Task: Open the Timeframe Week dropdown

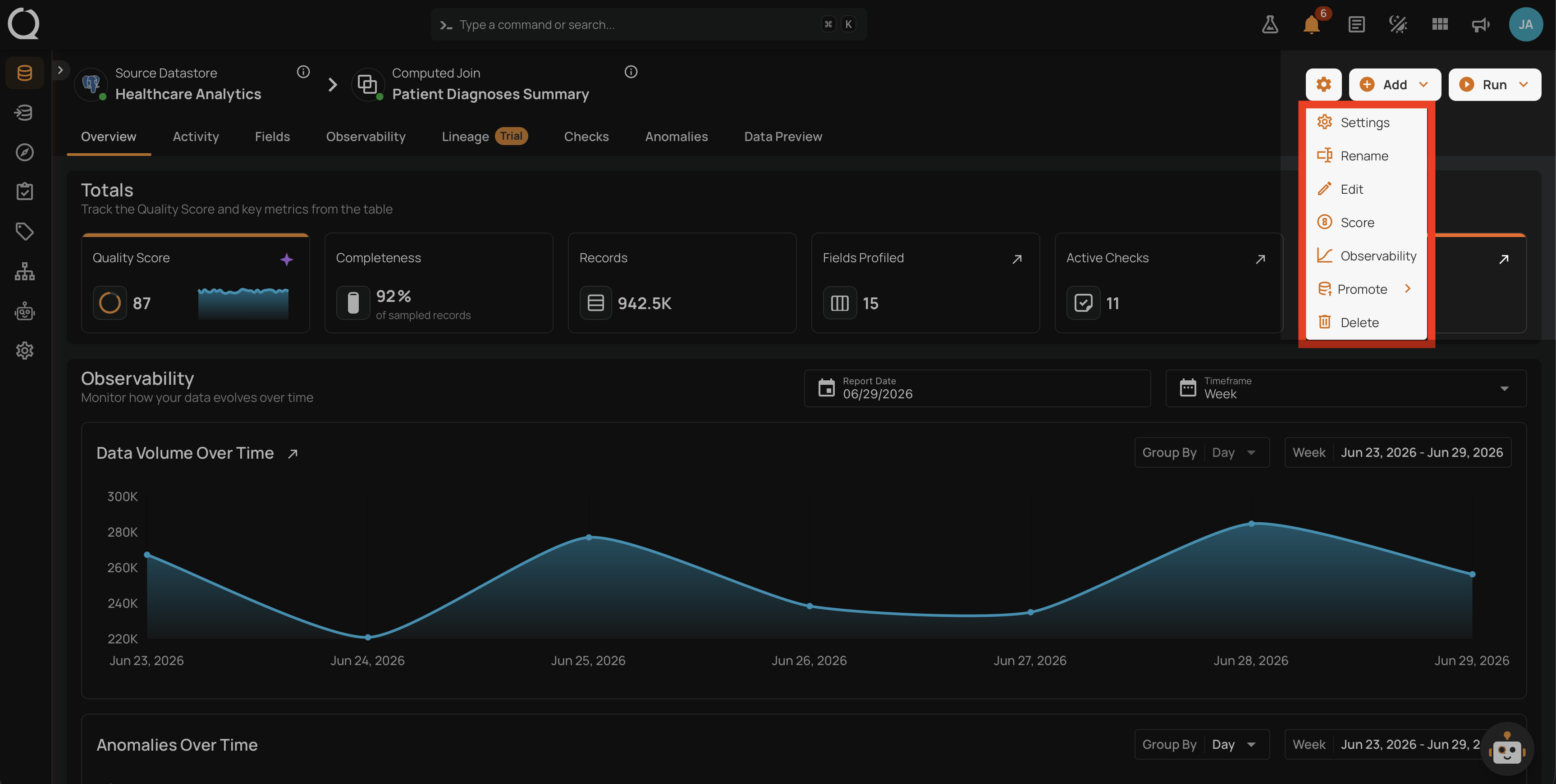Action: [1346, 388]
